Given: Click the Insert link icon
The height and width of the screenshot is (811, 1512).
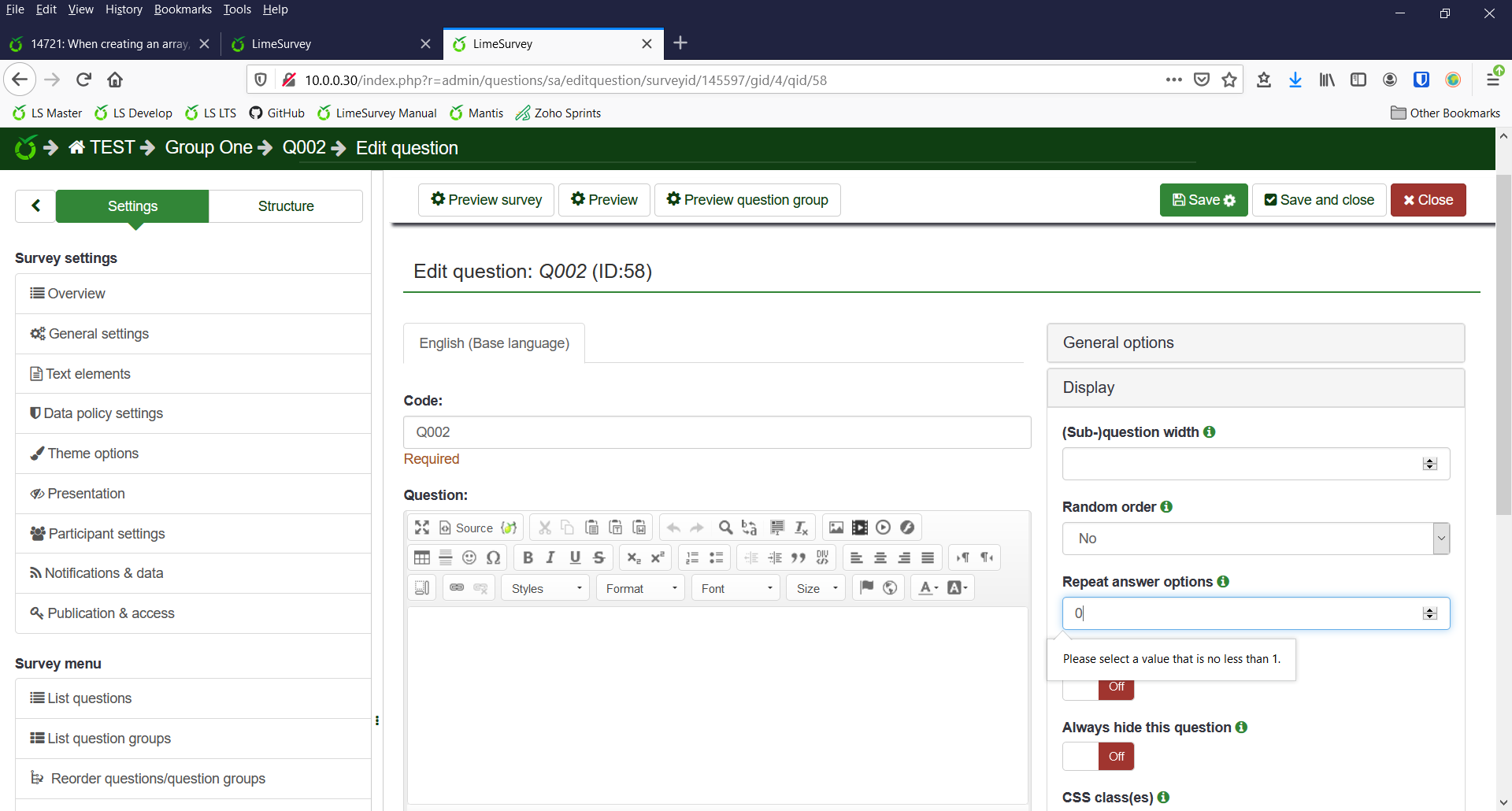Looking at the screenshot, I should click(x=457, y=587).
